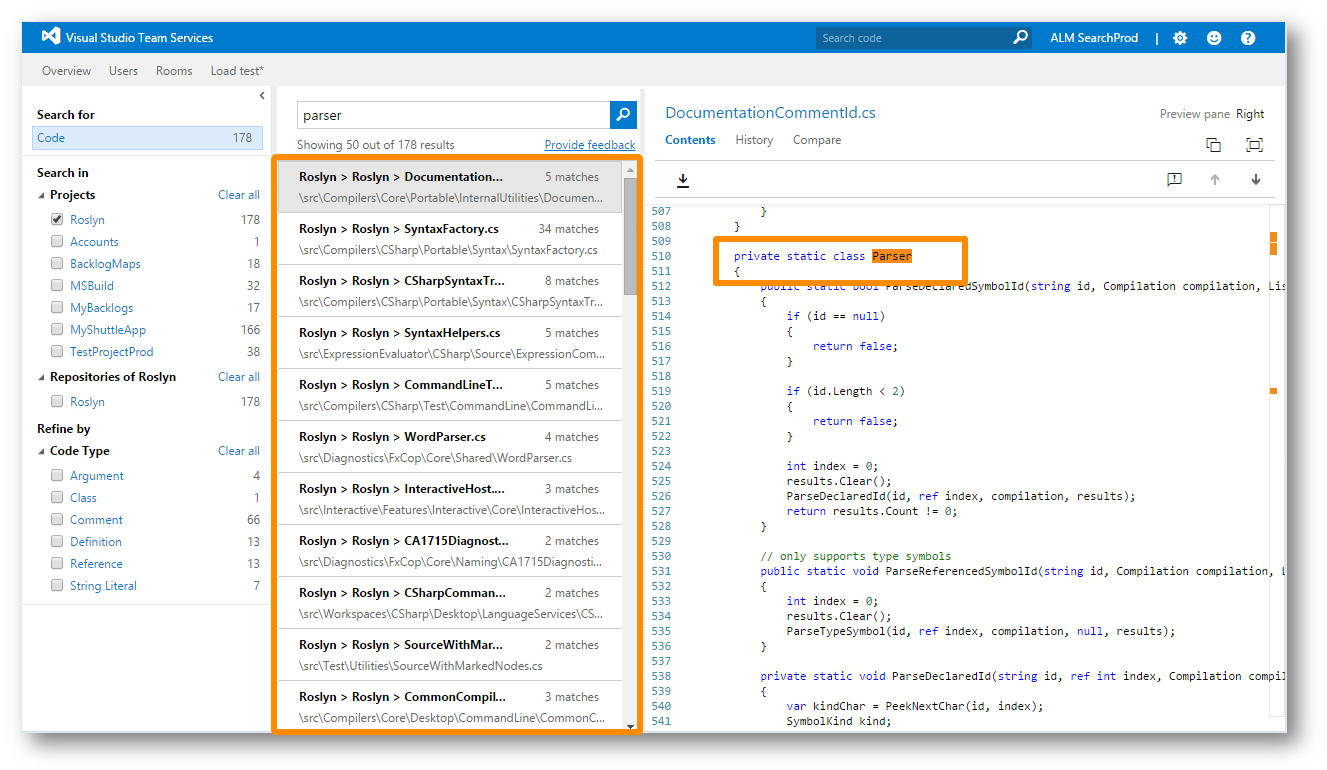Open the help question mark icon
1327x770 pixels.
[x=1248, y=38]
